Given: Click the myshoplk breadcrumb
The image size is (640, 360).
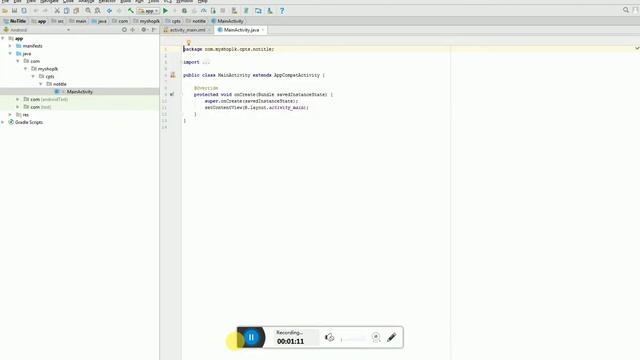Looking at the screenshot, I should 147,21.
